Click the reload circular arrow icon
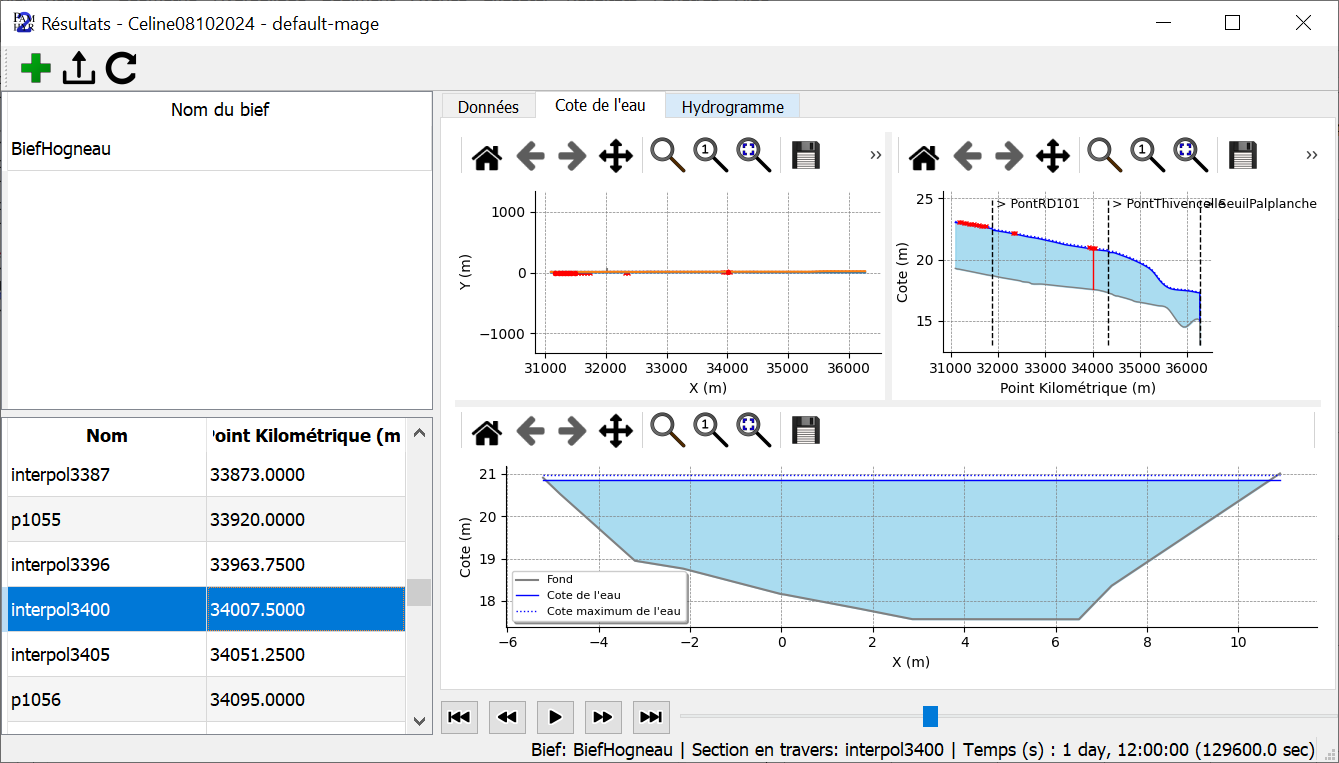The width and height of the screenshot is (1339, 763). tap(121, 68)
